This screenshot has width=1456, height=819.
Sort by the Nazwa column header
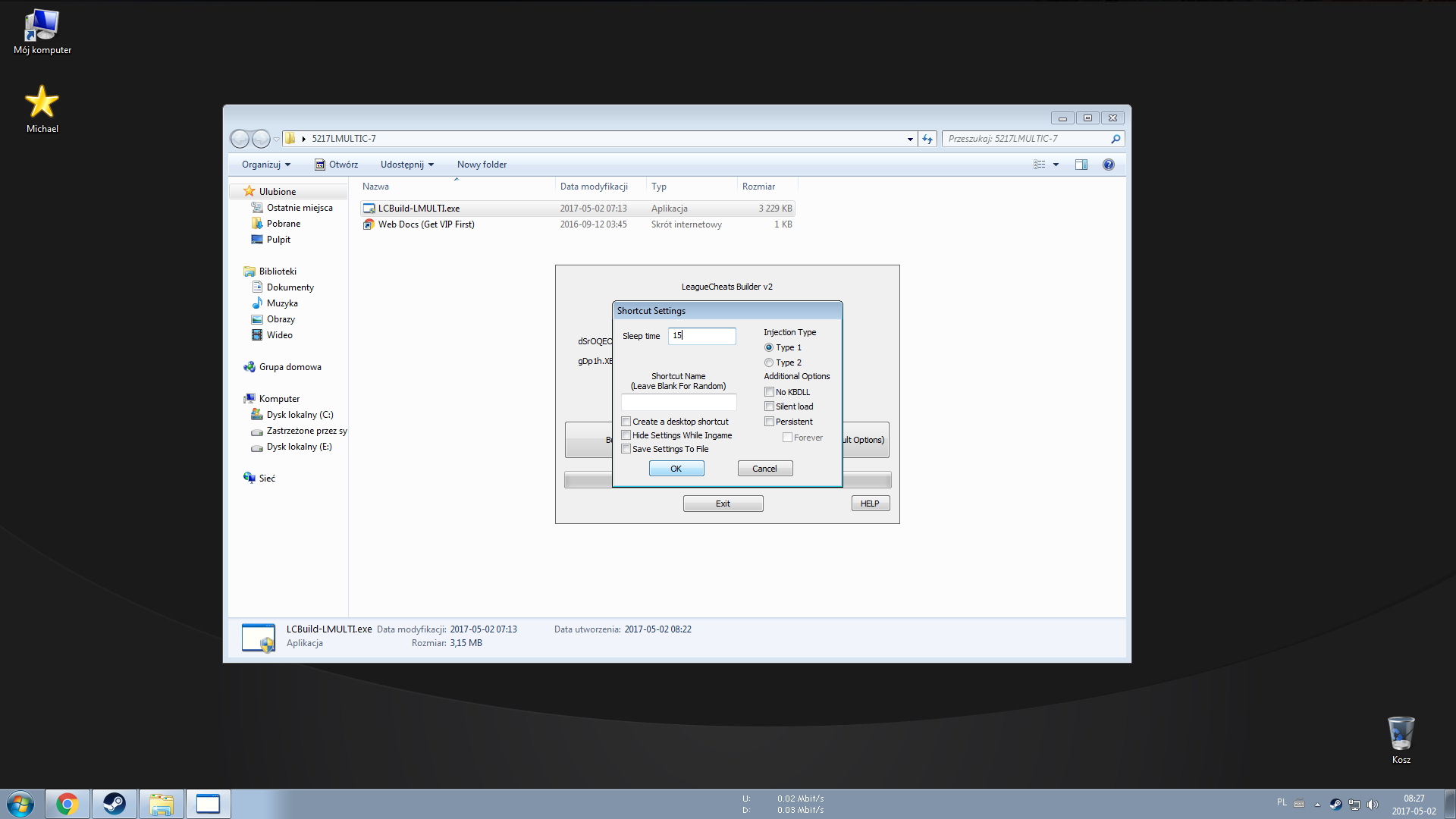pos(457,187)
